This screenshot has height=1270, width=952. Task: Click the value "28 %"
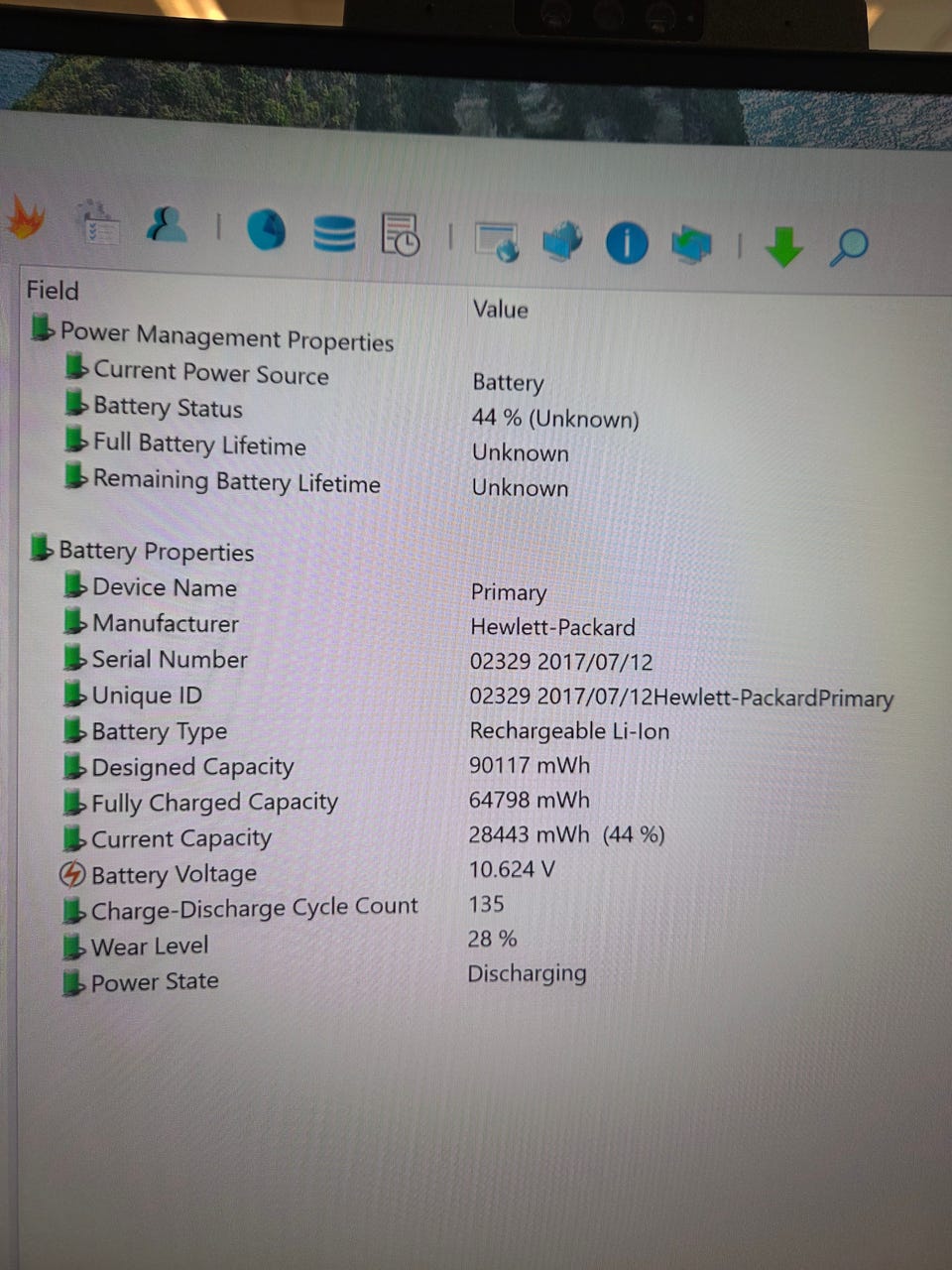(x=492, y=939)
